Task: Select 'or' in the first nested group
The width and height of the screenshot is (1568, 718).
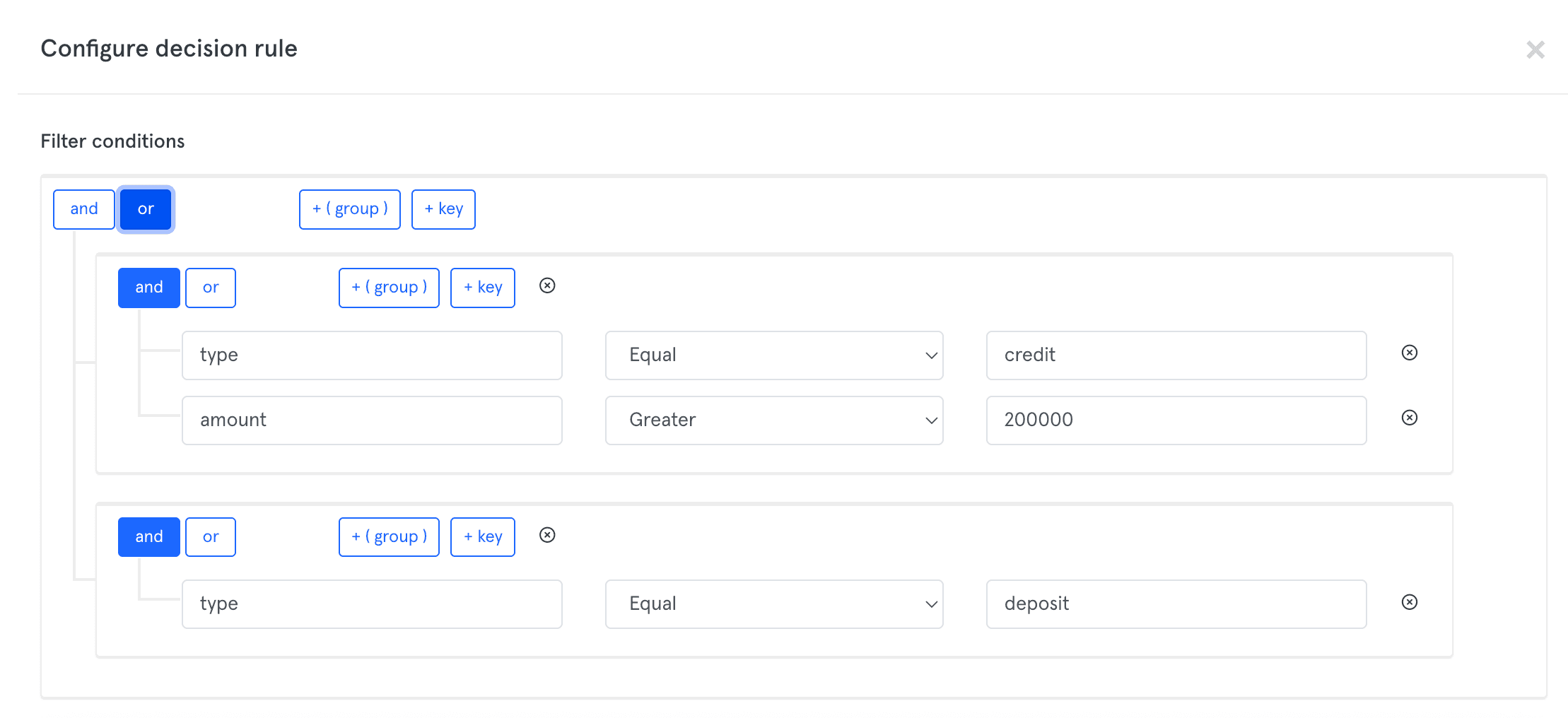Action: [x=211, y=288]
